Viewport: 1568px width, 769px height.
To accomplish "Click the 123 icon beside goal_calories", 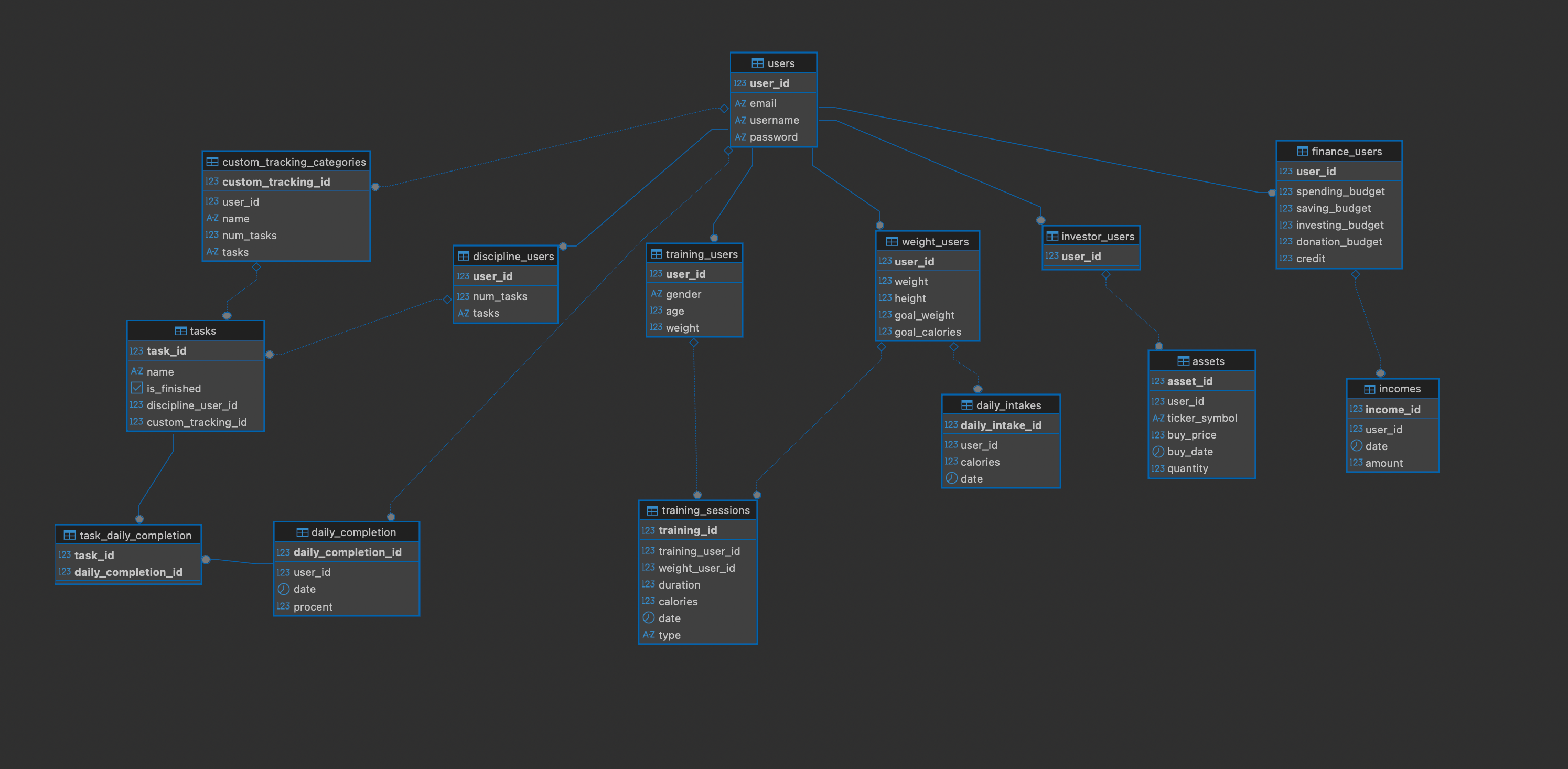I will [885, 332].
